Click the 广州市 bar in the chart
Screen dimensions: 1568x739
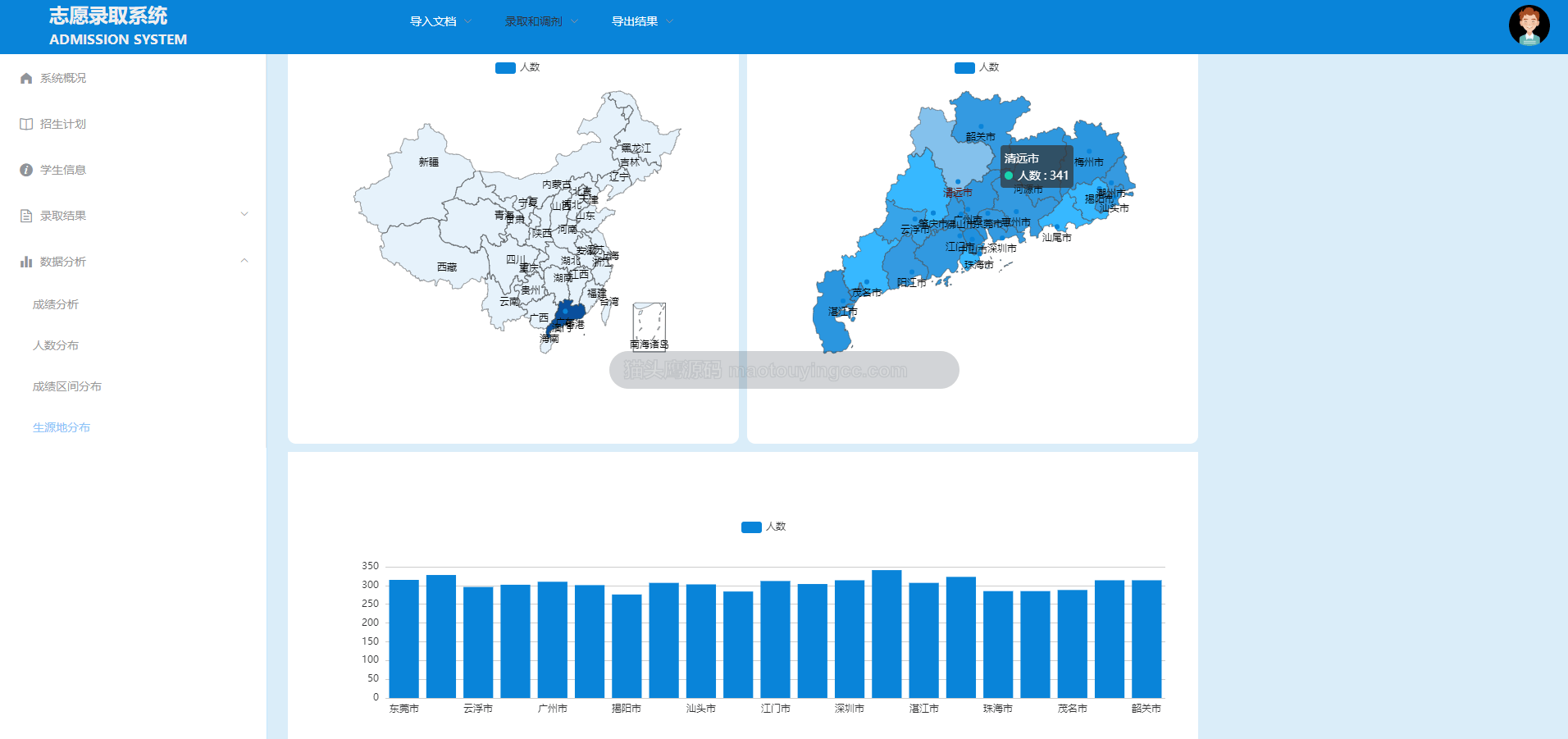tap(553, 640)
